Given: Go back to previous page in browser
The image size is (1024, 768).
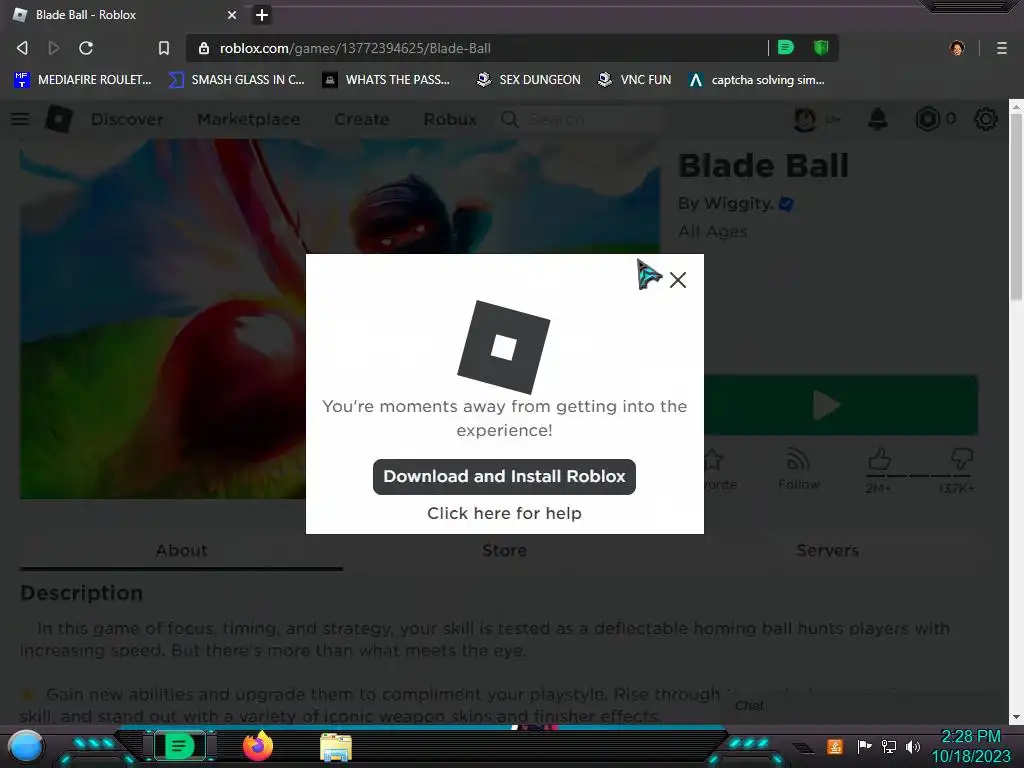Looking at the screenshot, I should pyautogui.click(x=22, y=48).
